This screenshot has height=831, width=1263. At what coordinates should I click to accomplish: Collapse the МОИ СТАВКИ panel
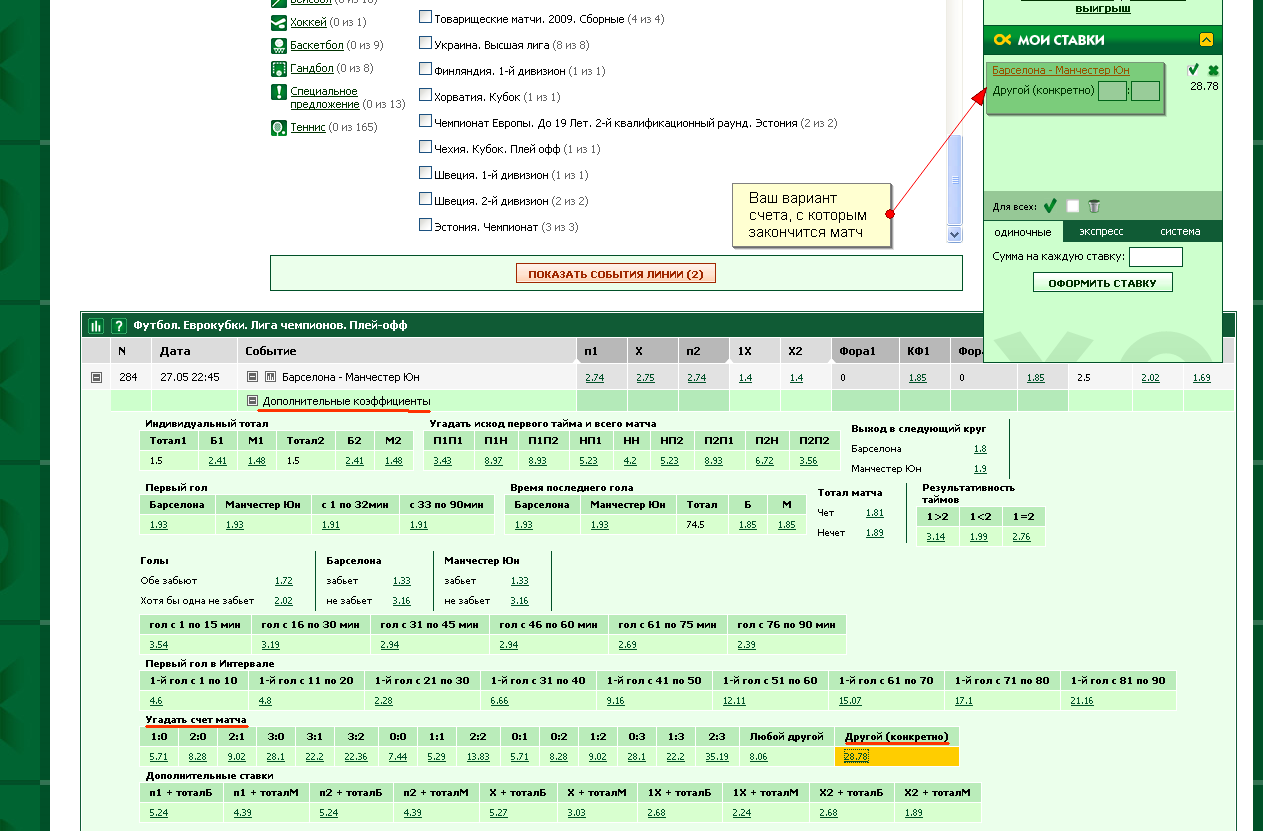tap(1206, 40)
